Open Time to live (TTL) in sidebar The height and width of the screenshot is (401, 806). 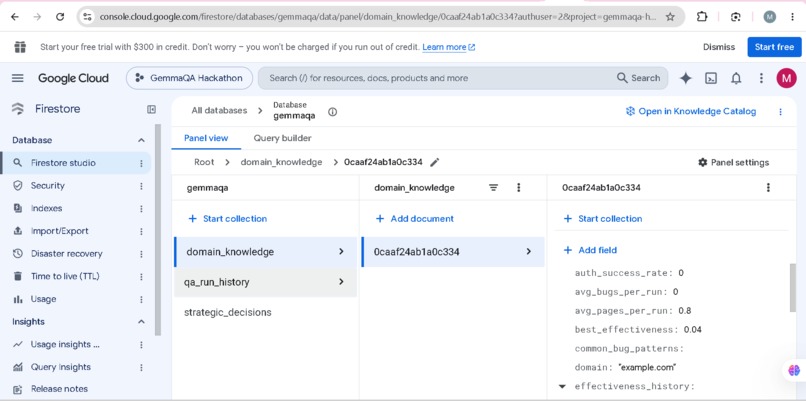tap(65, 277)
